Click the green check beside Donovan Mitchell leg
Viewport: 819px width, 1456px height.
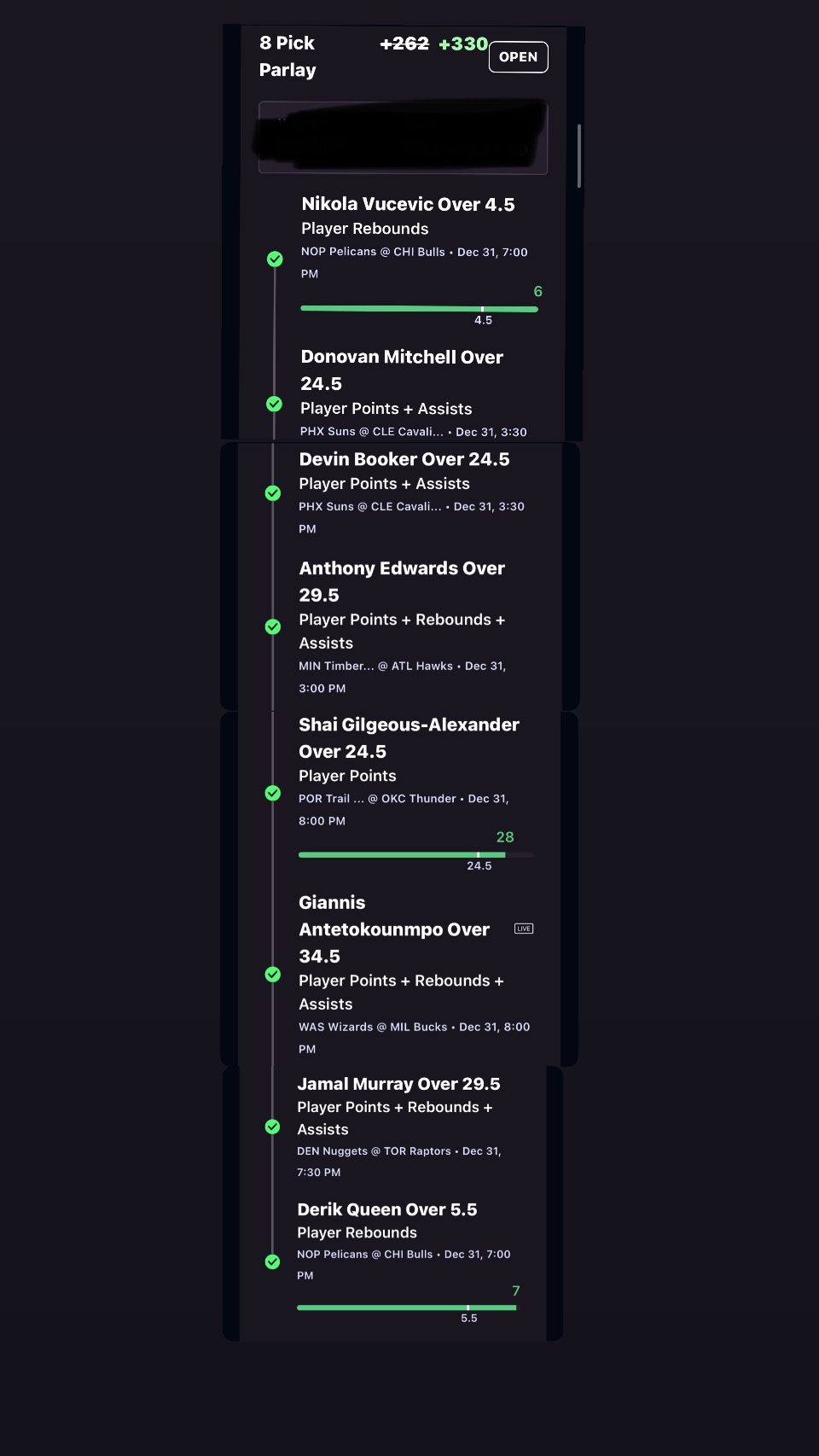coord(274,404)
